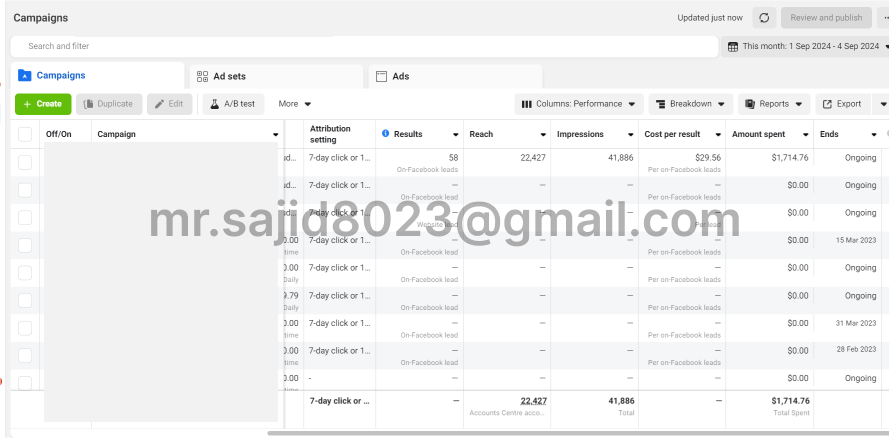
Task: Click the Search and filter field
Action: click(360, 46)
